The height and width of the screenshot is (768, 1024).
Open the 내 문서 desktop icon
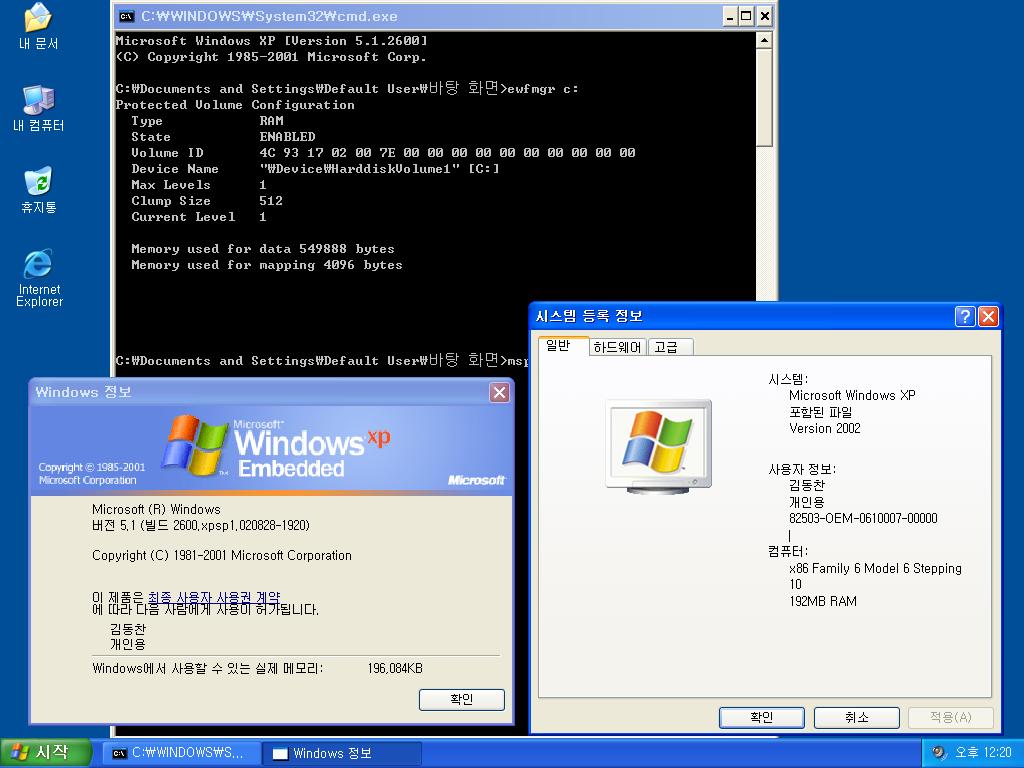click(38, 19)
